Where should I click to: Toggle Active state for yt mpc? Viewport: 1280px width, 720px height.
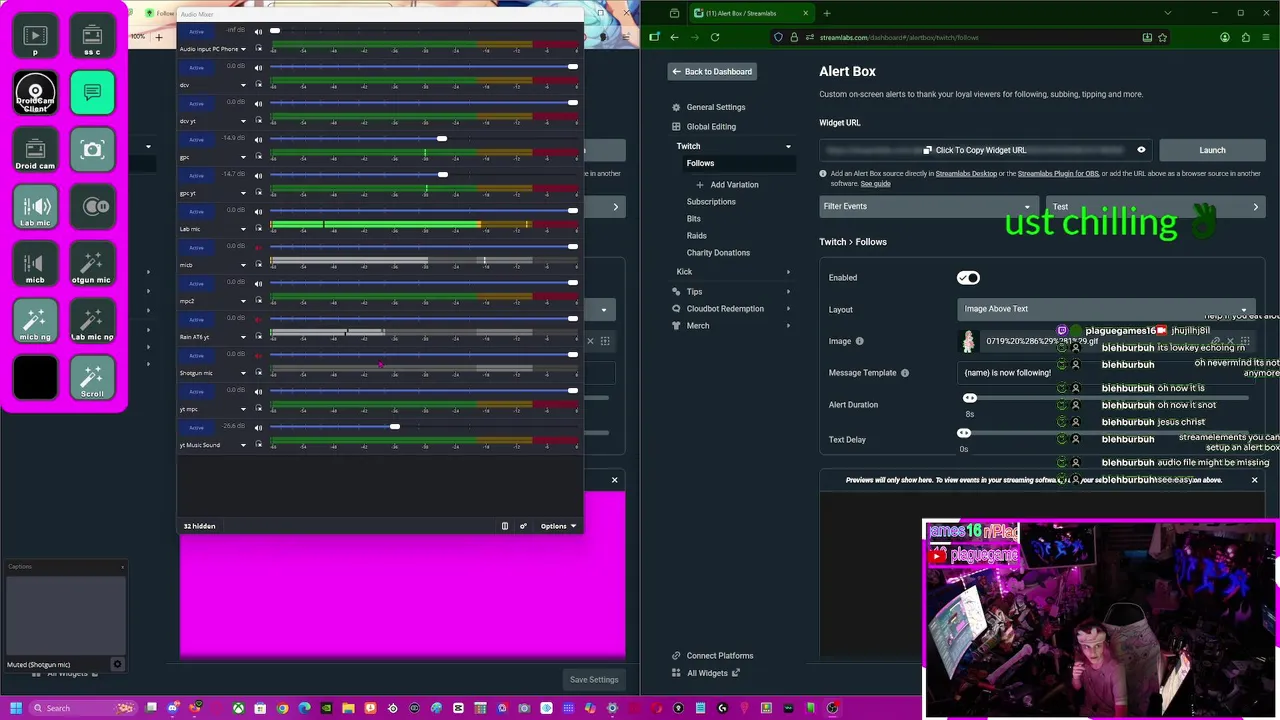pos(197,391)
